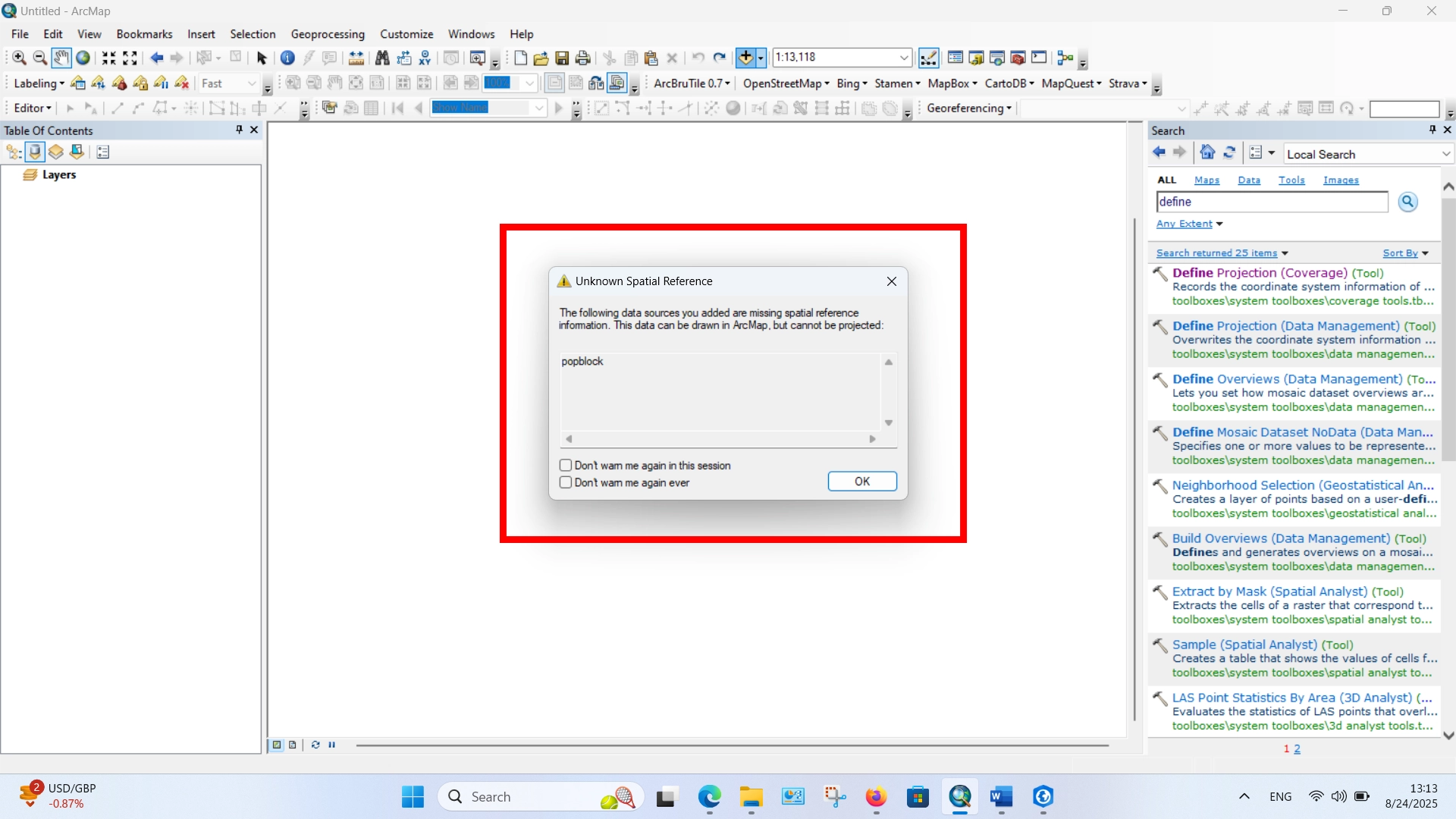This screenshot has width=1456, height=819.
Task: Run search with magnifier button
Action: (1408, 202)
